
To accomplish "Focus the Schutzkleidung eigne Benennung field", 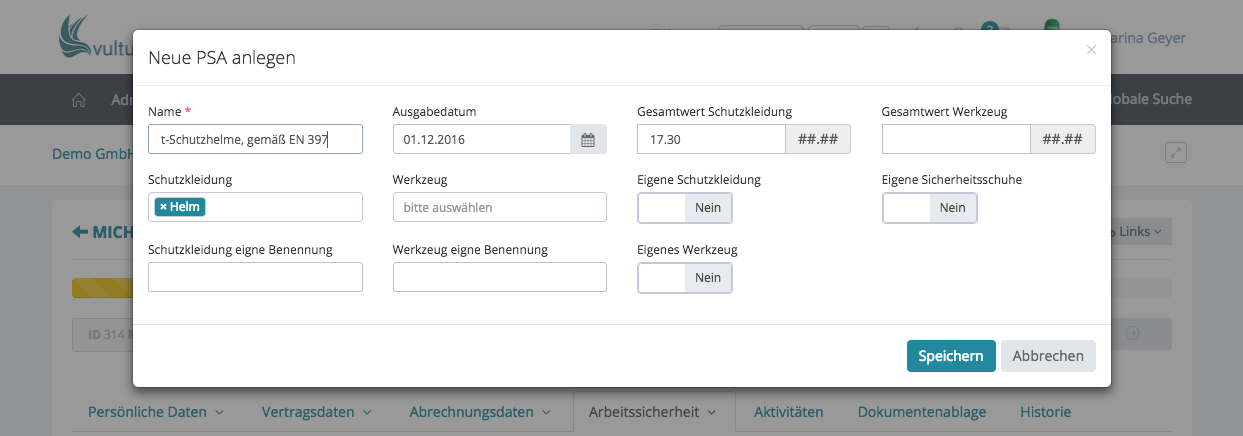I will click(255, 277).
